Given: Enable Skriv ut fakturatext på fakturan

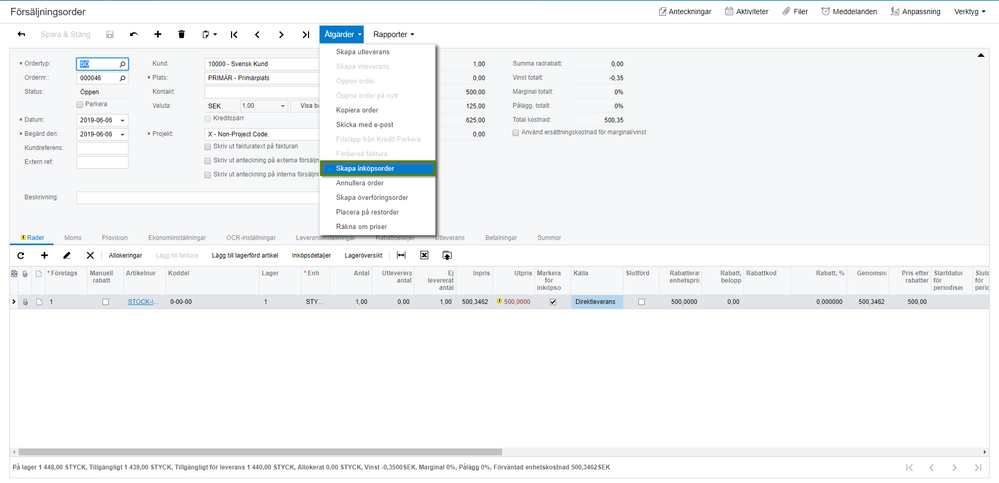Looking at the screenshot, I should click(207, 146).
